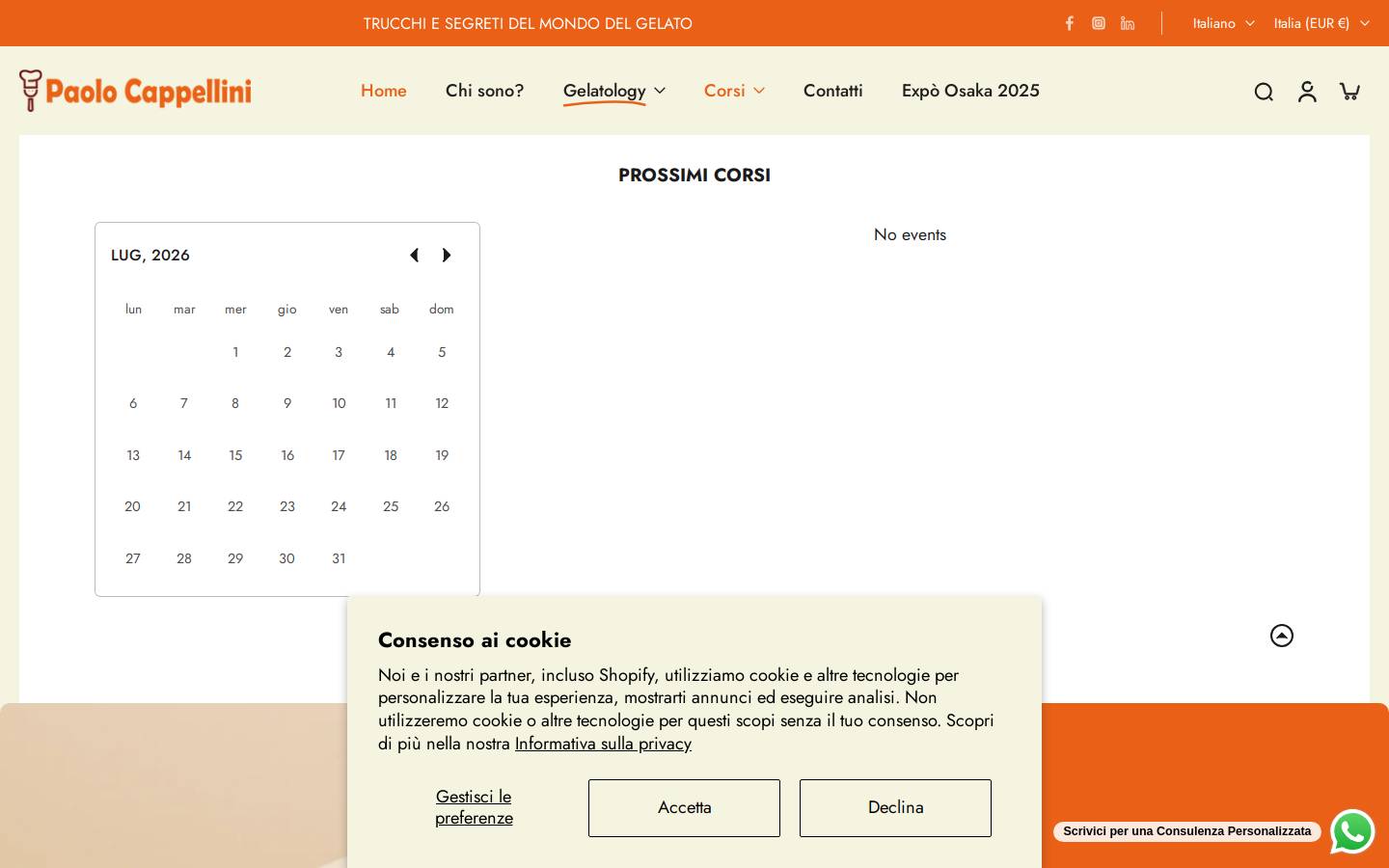The width and height of the screenshot is (1389, 868).
Task: Open the shopping cart icon
Action: tap(1350, 92)
